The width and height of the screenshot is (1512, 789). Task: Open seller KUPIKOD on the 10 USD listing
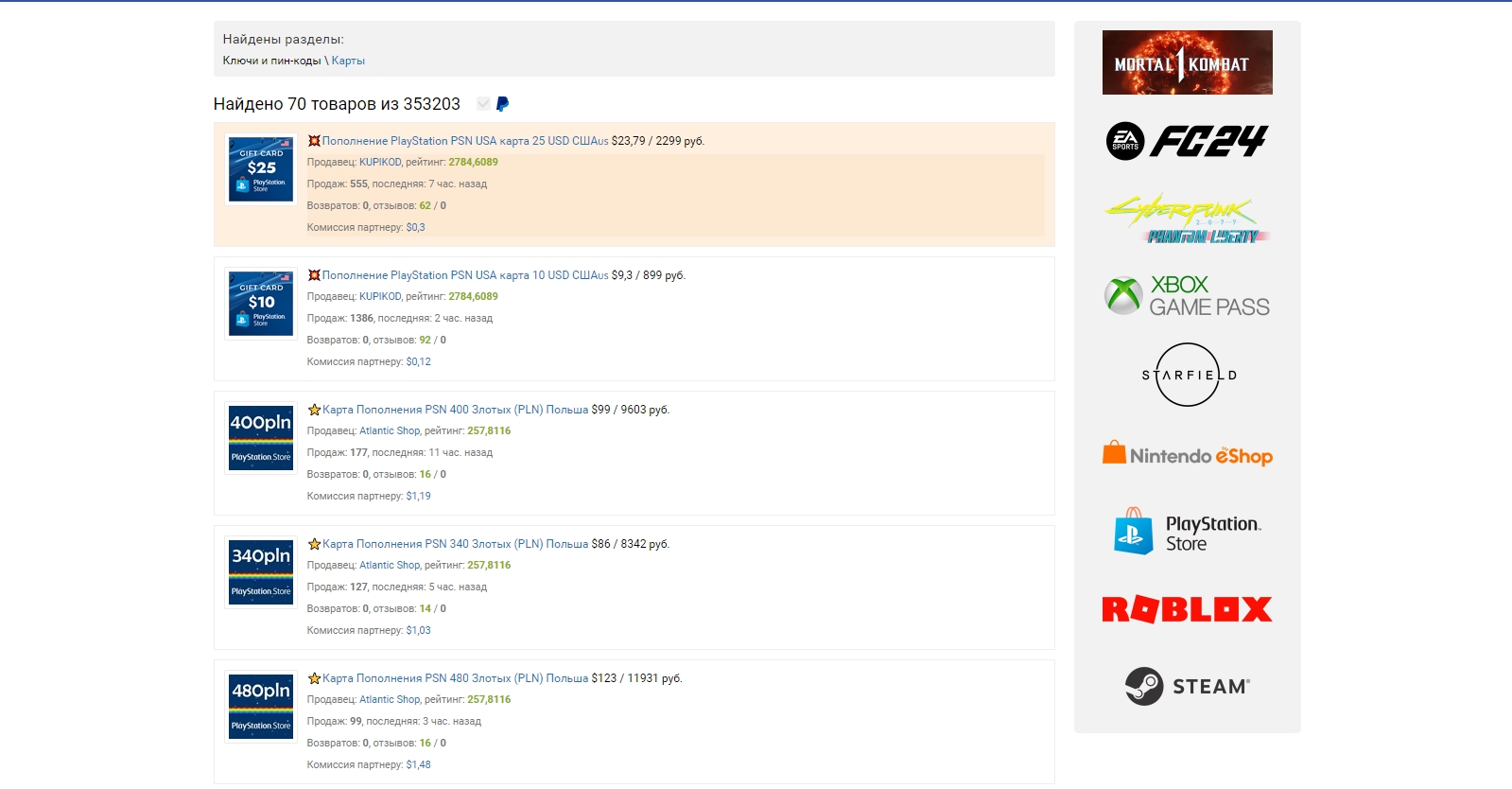pos(380,297)
